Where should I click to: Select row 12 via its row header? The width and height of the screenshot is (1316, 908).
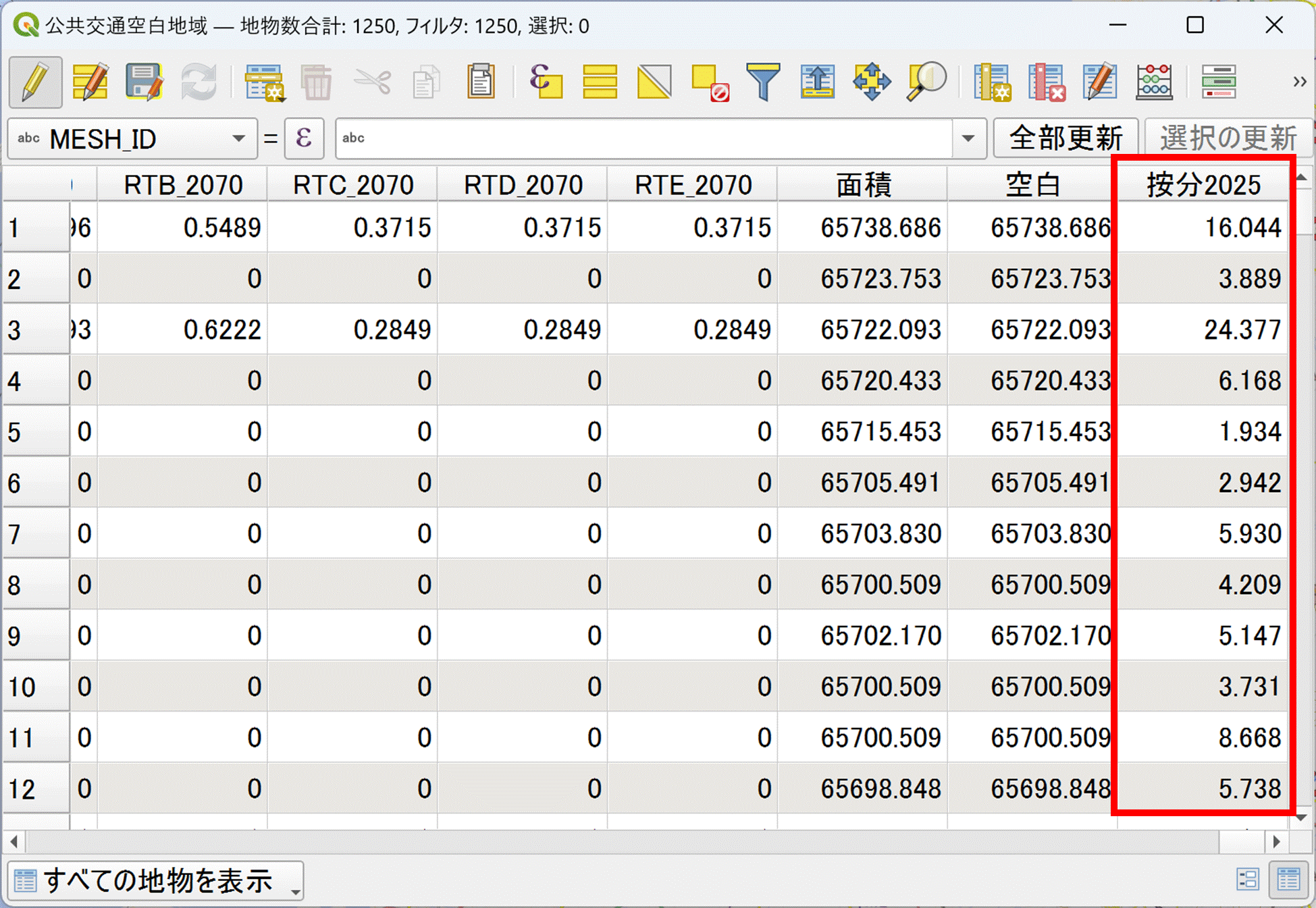(x=36, y=788)
